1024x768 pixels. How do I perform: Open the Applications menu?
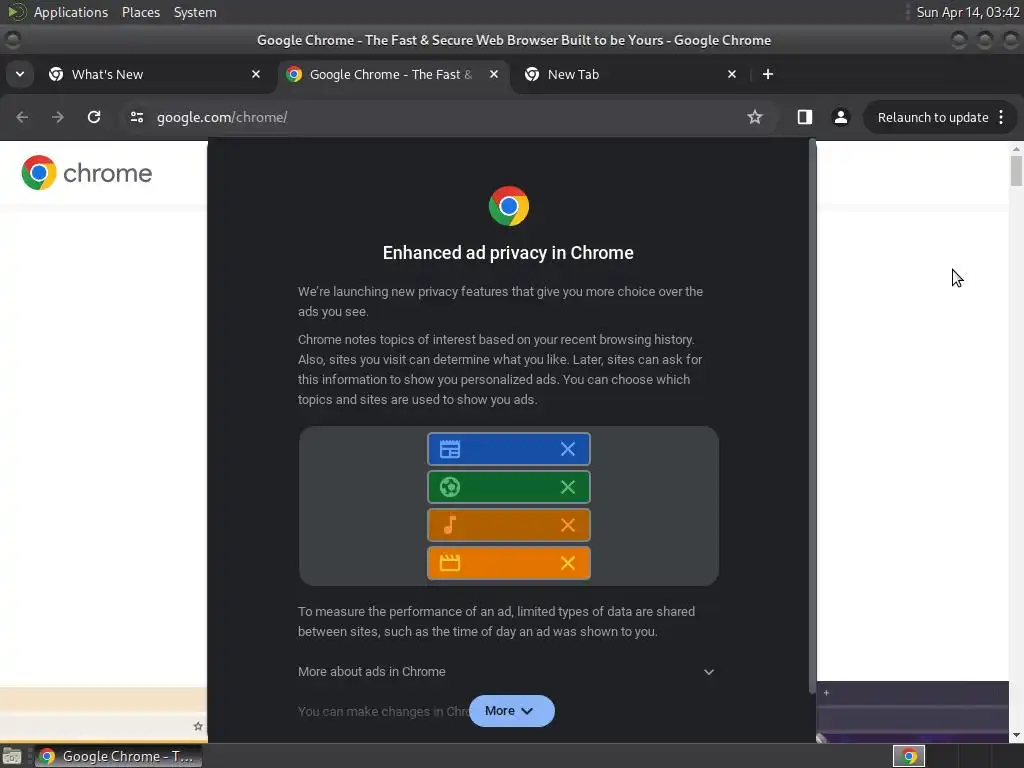(x=71, y=12)
